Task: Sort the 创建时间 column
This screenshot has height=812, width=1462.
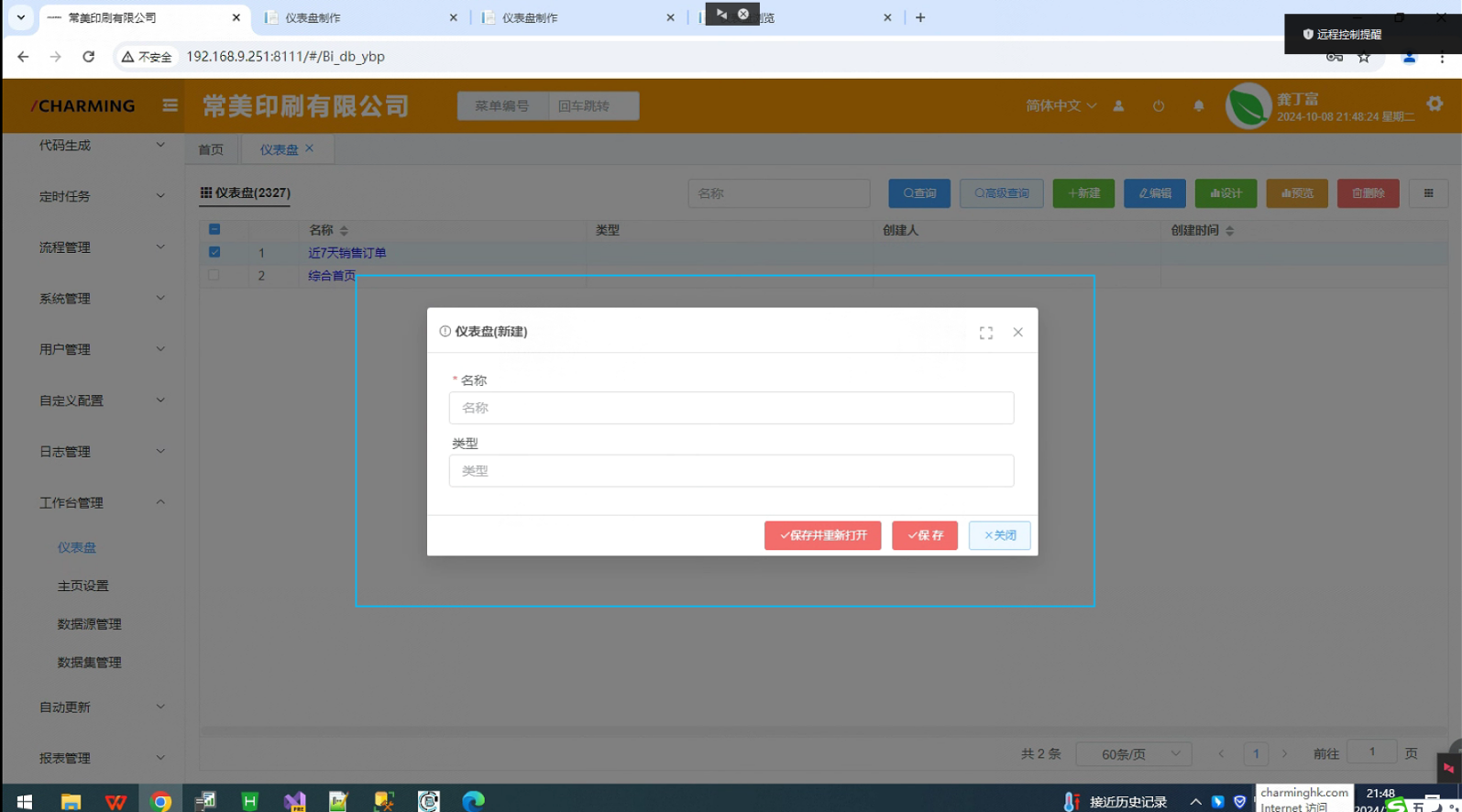Action: click(x=1229, y=230)
